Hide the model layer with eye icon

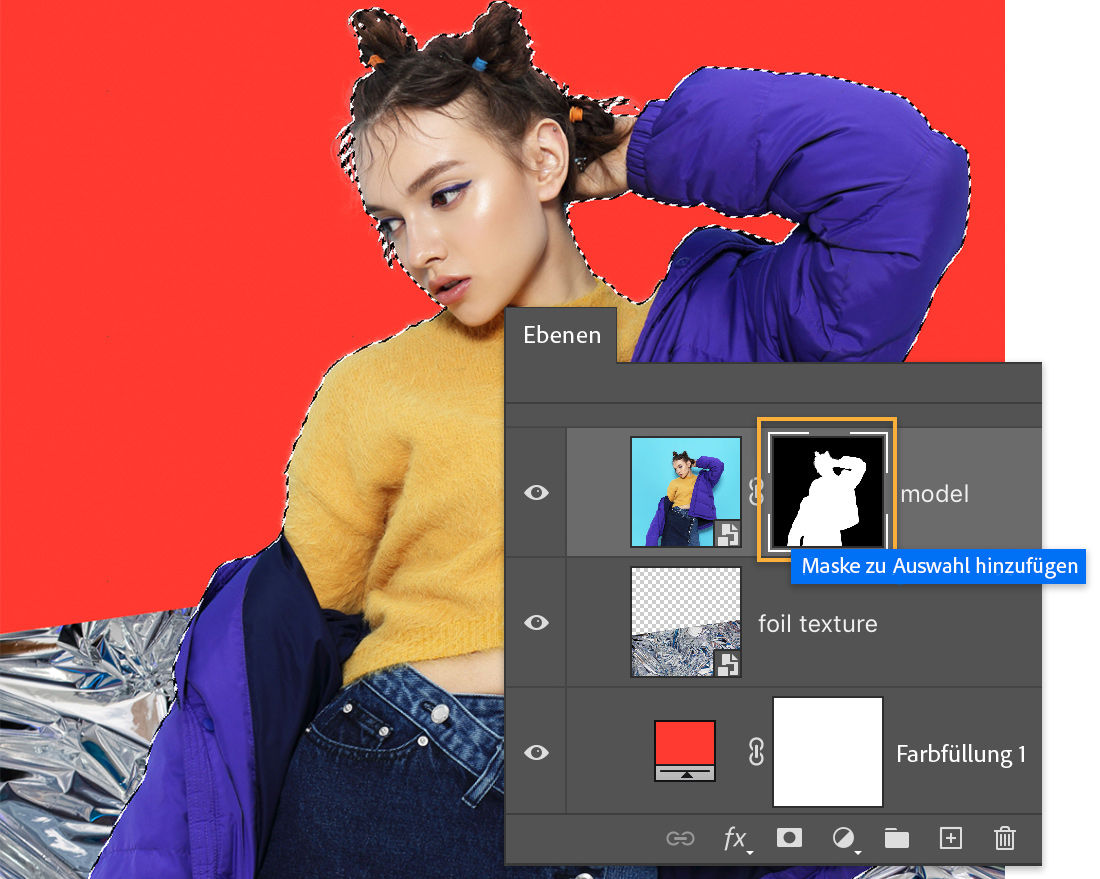(x=537, y=492)
